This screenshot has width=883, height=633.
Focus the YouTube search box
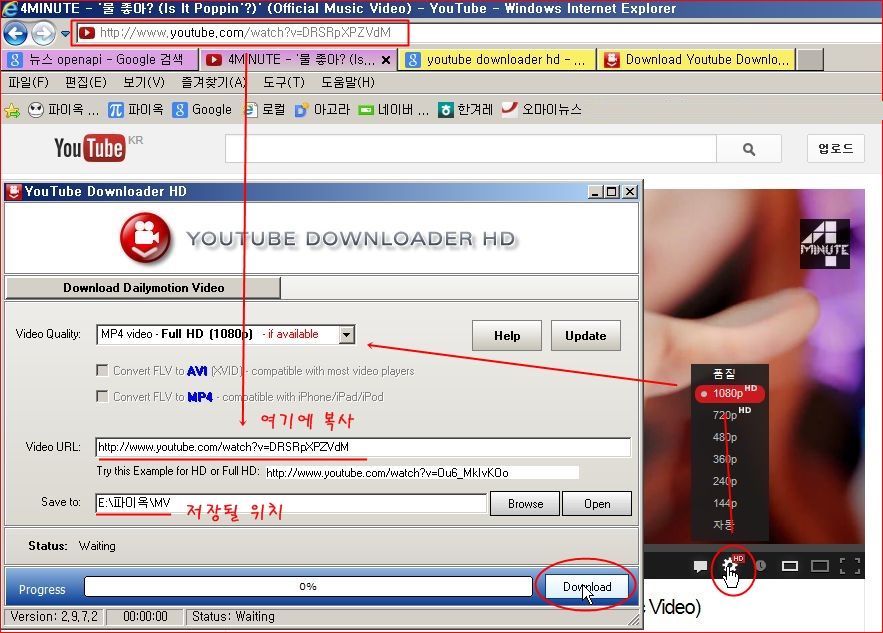[471, 149]
